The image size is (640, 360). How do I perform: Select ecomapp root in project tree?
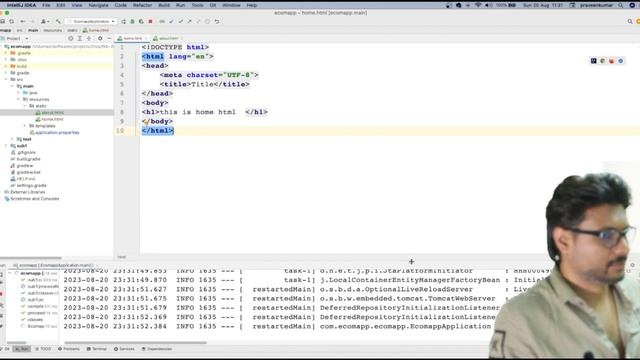pyautogui.click(x=20, y=47)
